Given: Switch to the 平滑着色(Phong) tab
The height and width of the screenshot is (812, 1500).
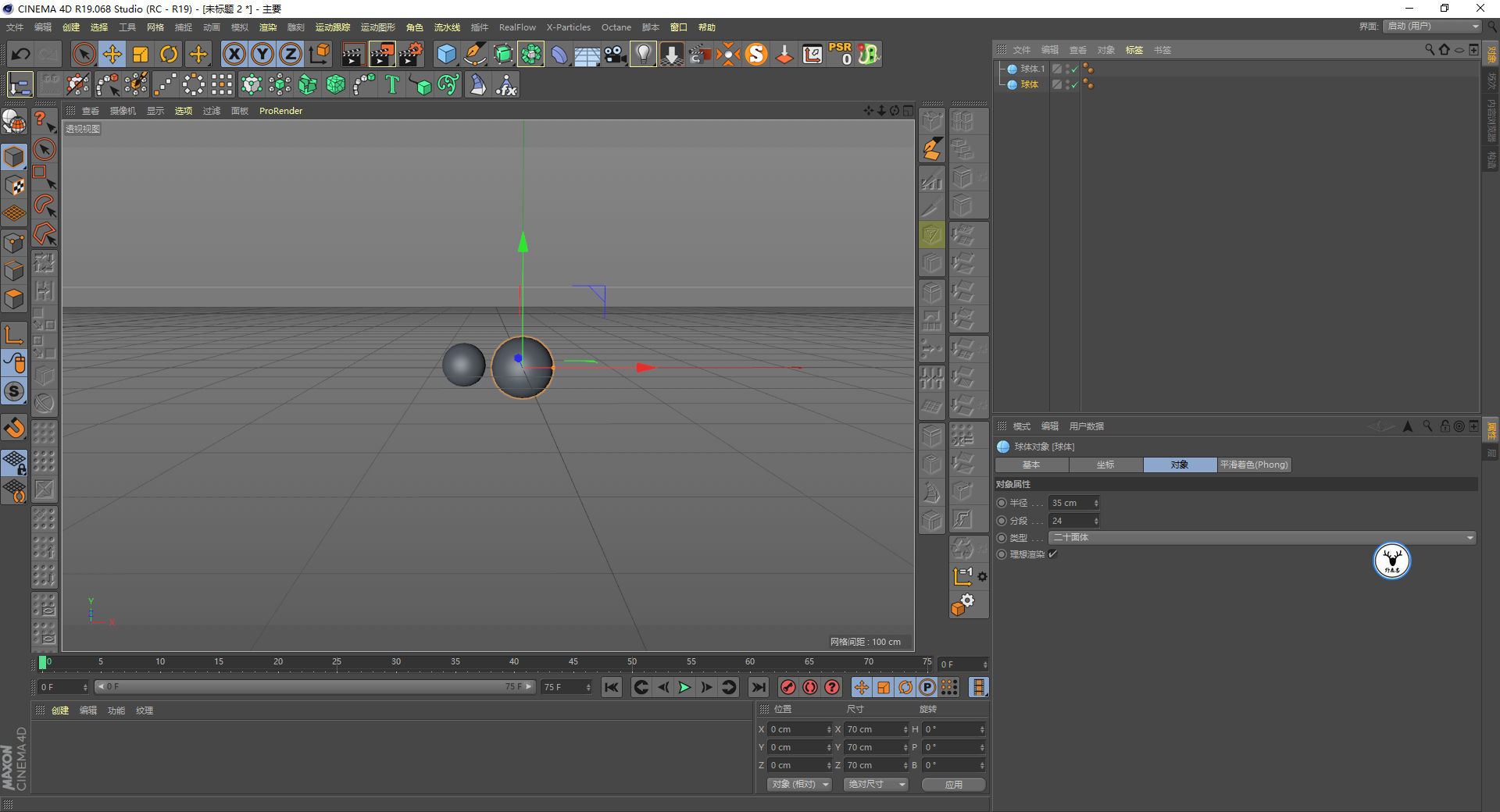Looking at the screenshot, I should pyautogui.click(x=1254, y=465).
